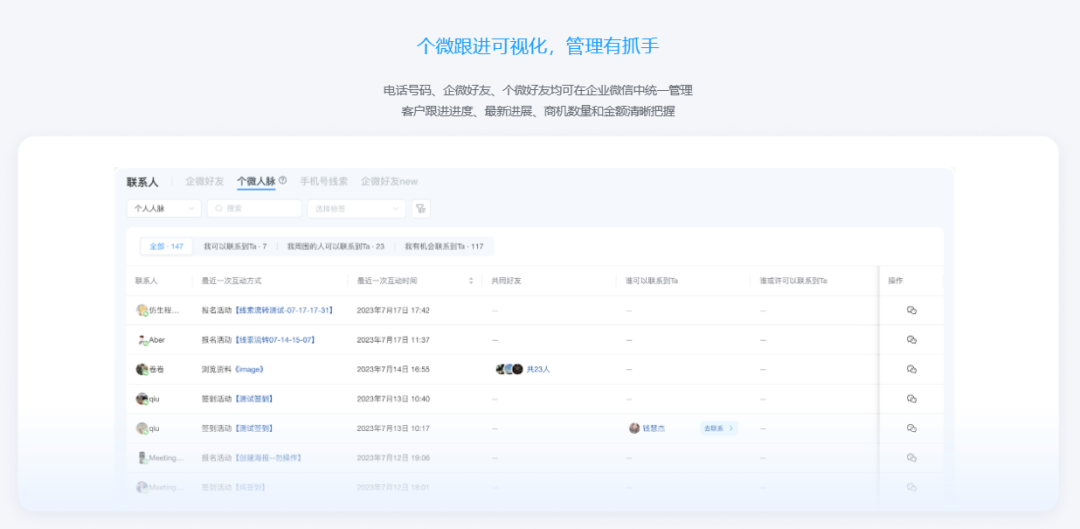Image resolution: width=1080 pixels, height=529 pixels.
Task: Click the mutual friends avatars in 卷卷 row
Action: 509,369
